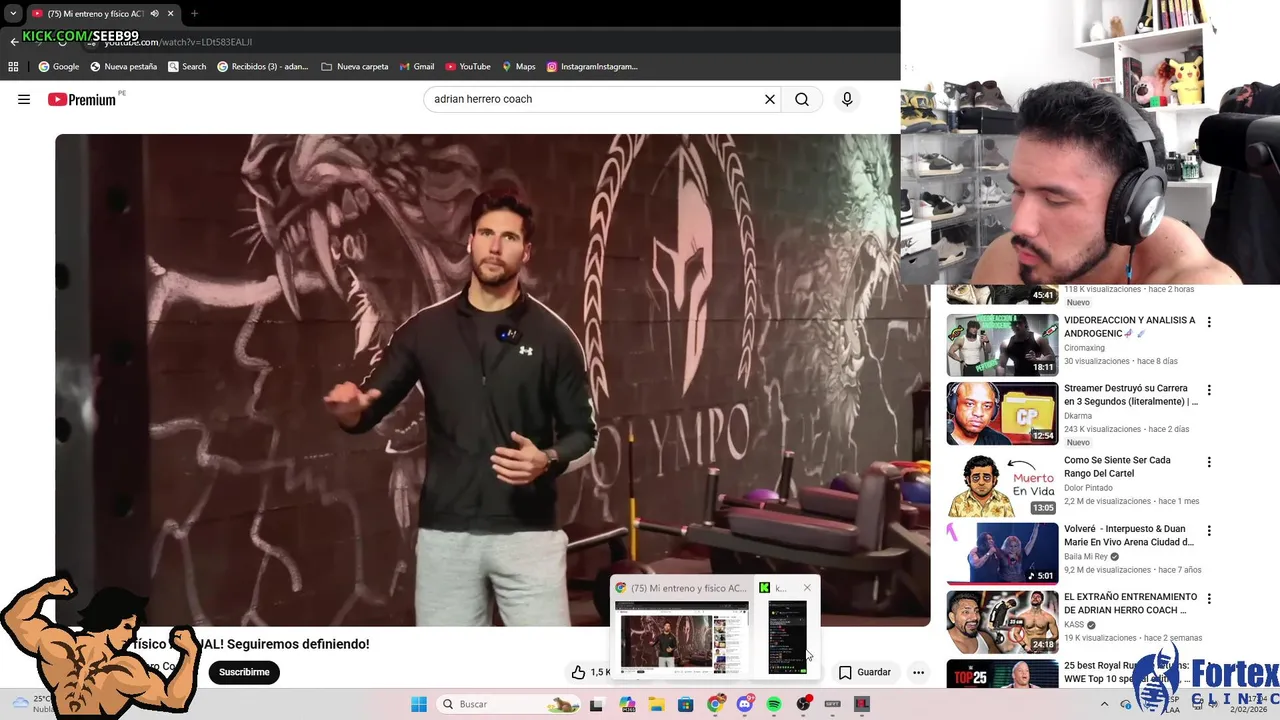Open Discord from the taskbar

(745, 704)
